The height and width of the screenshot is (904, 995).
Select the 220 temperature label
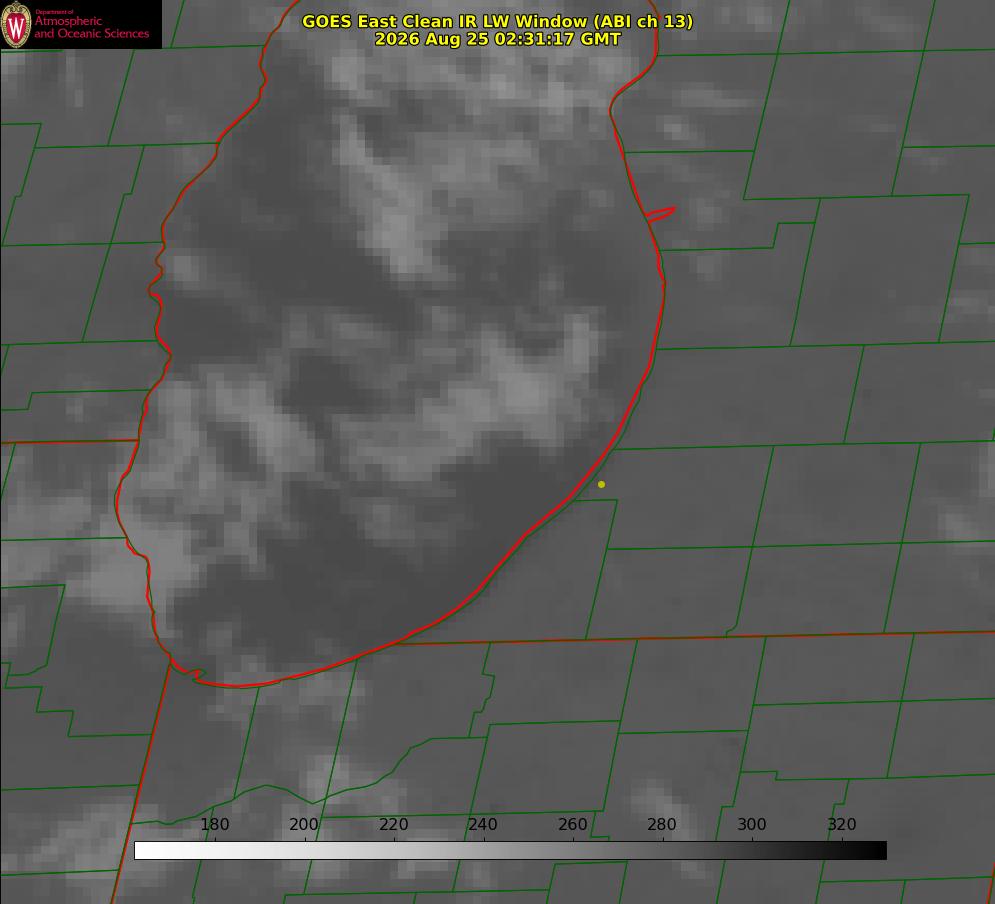coord(393,824)
